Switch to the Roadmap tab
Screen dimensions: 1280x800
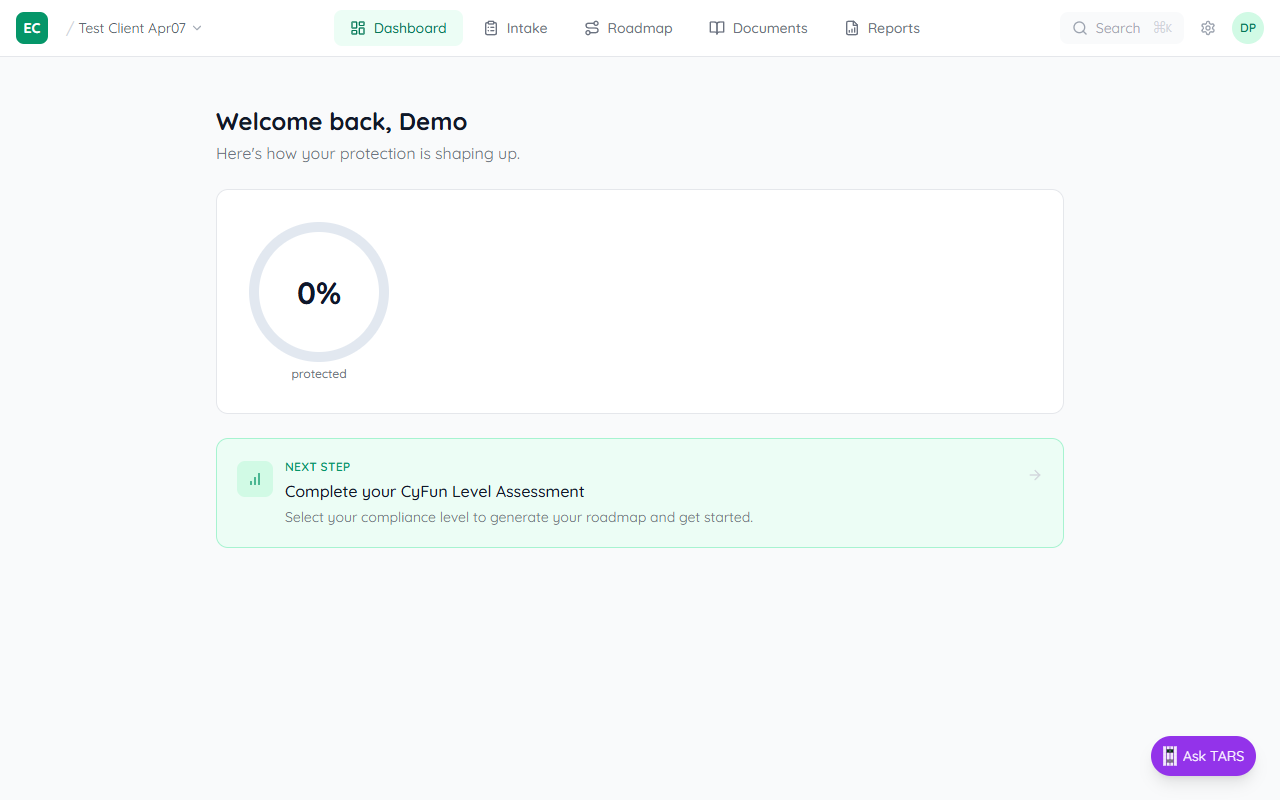click(628, 27)
